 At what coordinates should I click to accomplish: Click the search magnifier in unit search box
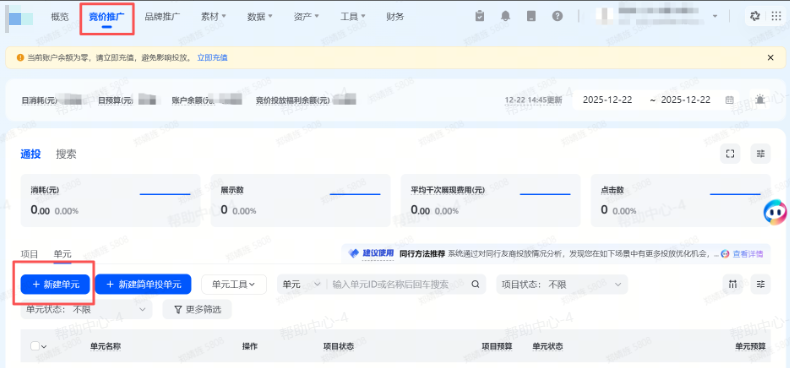[x=475, y=284]
